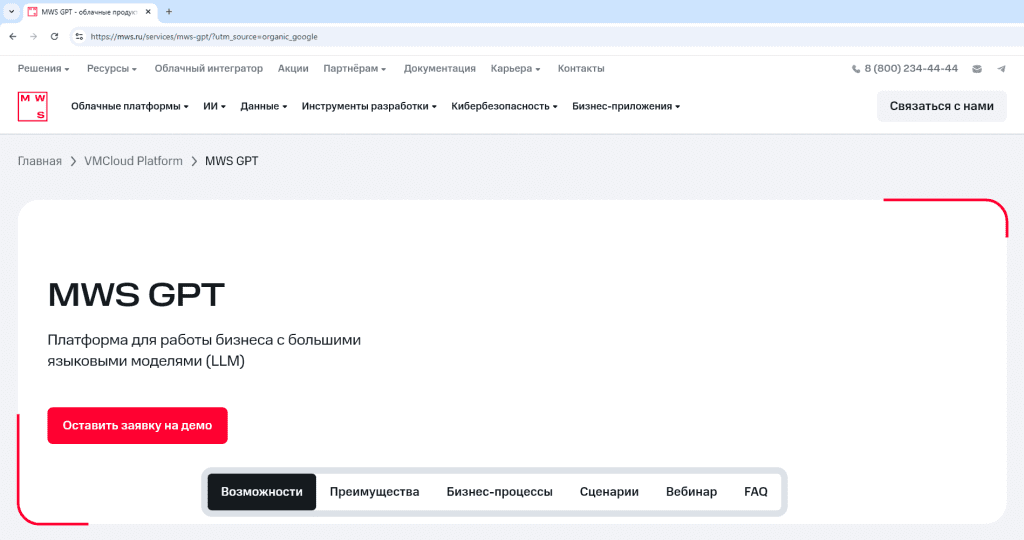Expand the ИИ menu
This screenshot has height=540, width=1024.
point(214,106)
